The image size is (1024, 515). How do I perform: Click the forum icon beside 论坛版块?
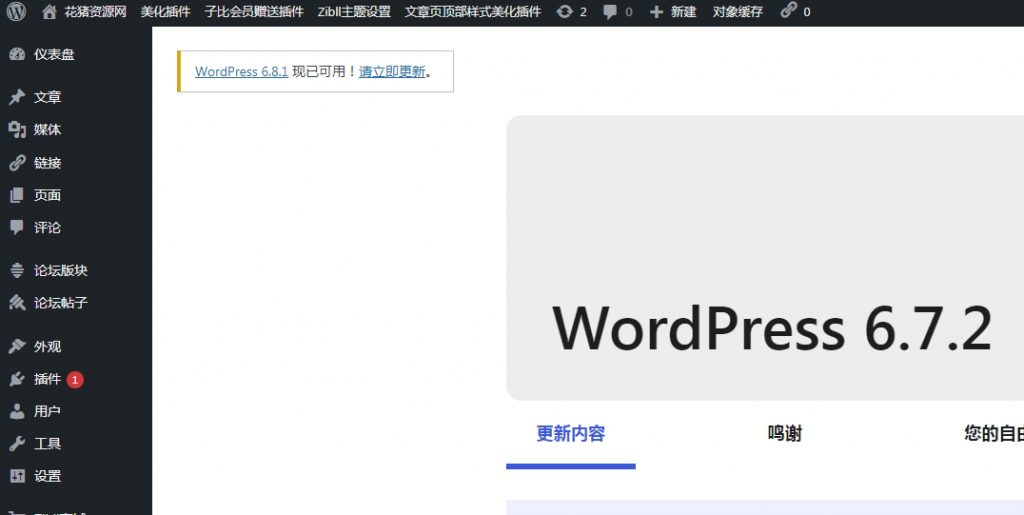point(17,270)
